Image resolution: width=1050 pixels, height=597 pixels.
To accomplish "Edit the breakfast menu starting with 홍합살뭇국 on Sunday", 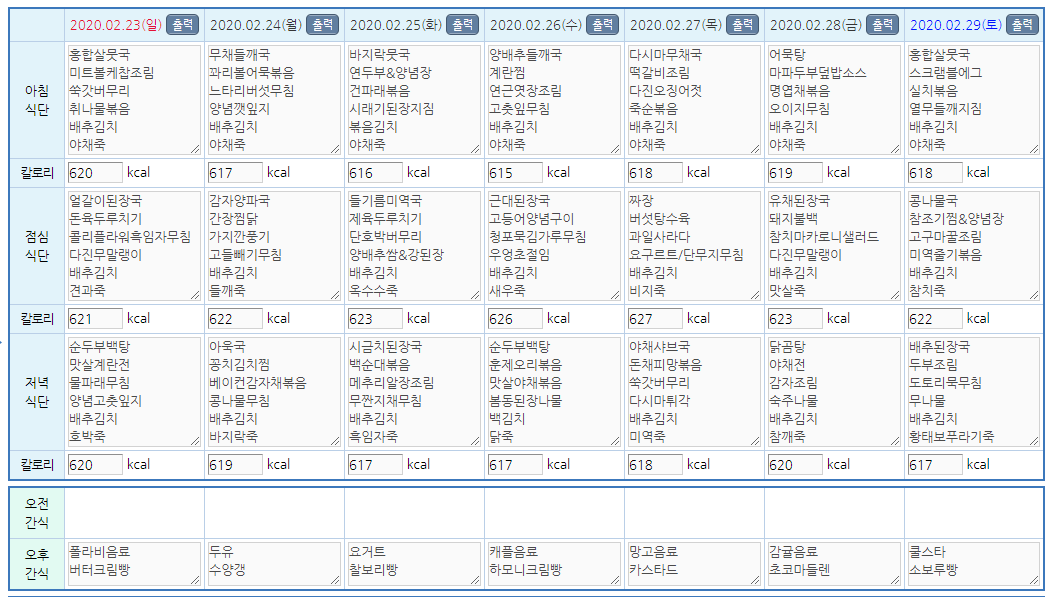I will pos(134,99).
